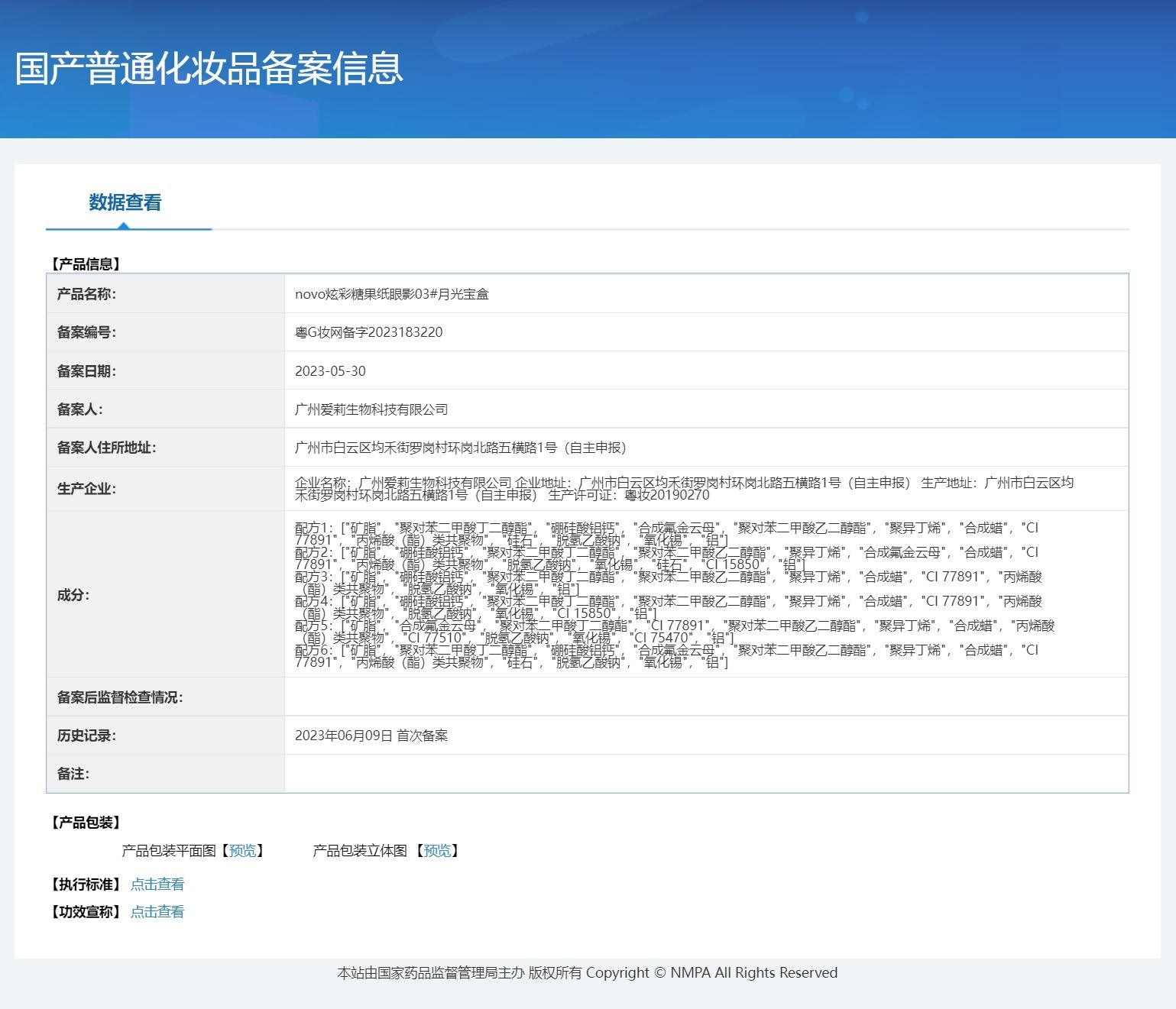This screenshot has height=1009, width=1176.
Task: Click the 【产品信息】 section heading
Action: [86, 264]
